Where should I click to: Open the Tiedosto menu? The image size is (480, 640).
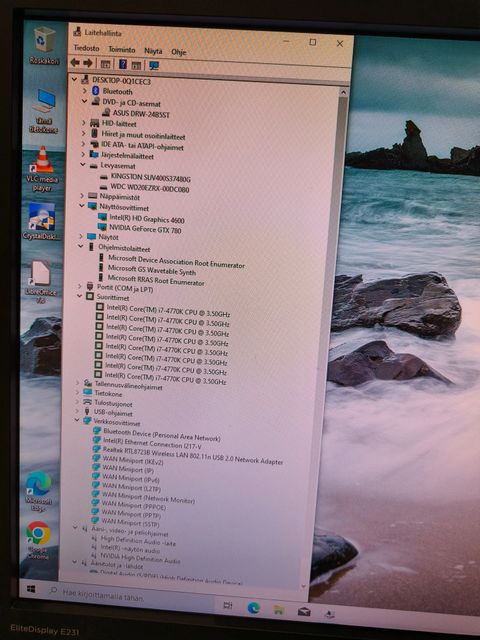click(87, 48)
